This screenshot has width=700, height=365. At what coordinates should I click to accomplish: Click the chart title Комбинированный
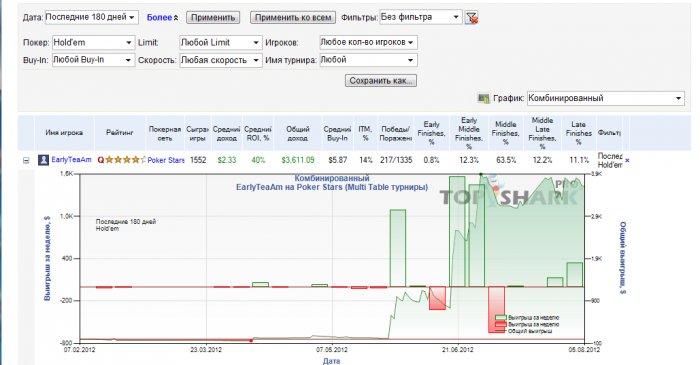(332, 178)
